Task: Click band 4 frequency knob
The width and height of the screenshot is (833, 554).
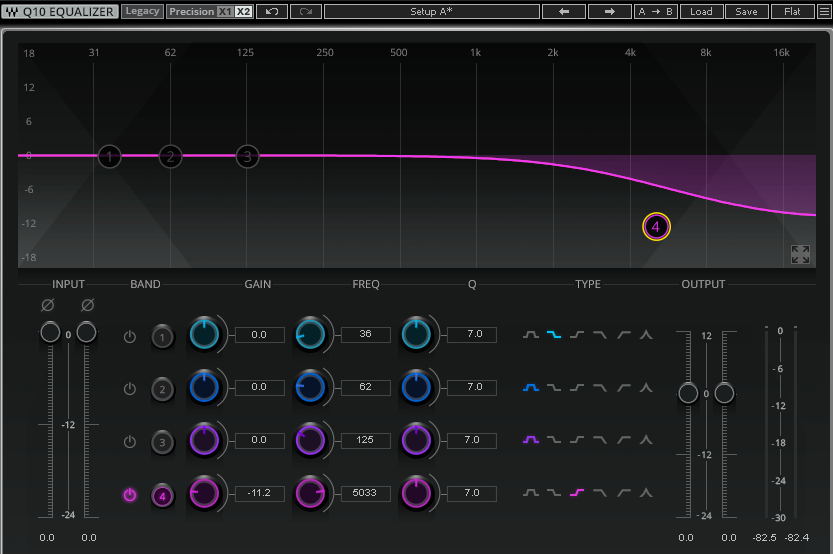Action: (310, 493)
